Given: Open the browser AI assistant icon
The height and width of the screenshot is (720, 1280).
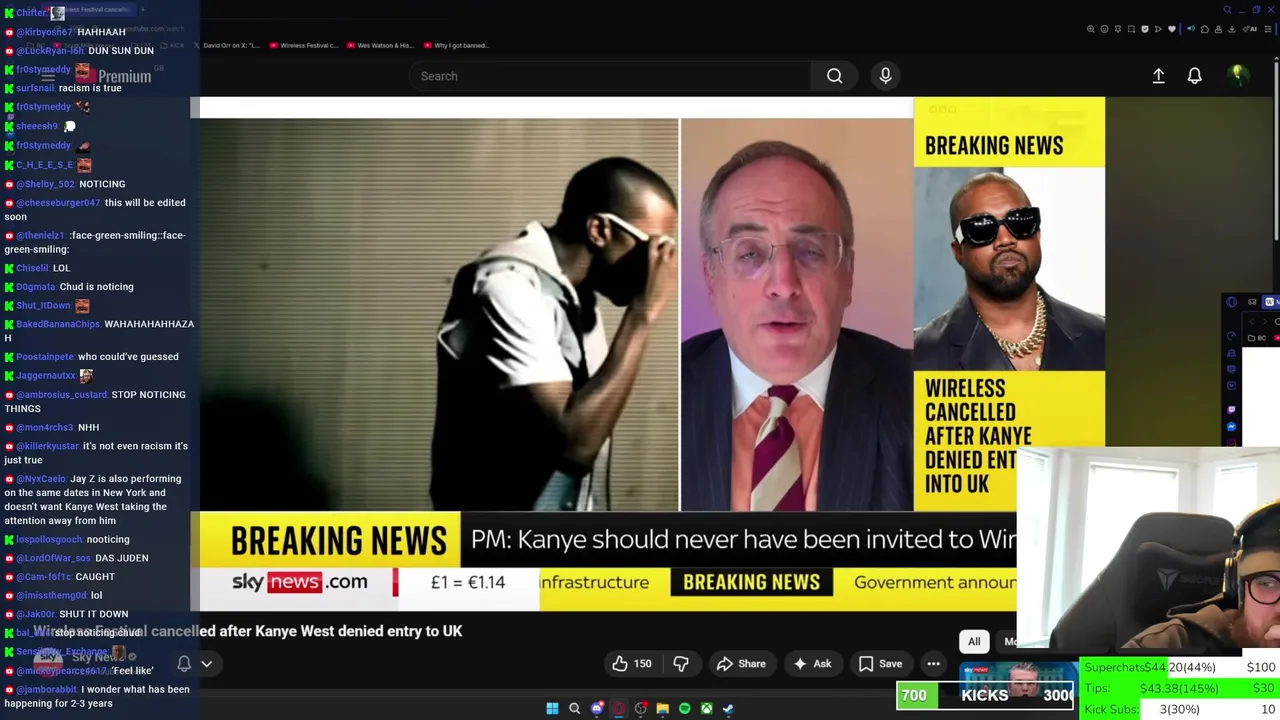Looking at the screenshot, I should [x=1250, y=29].
